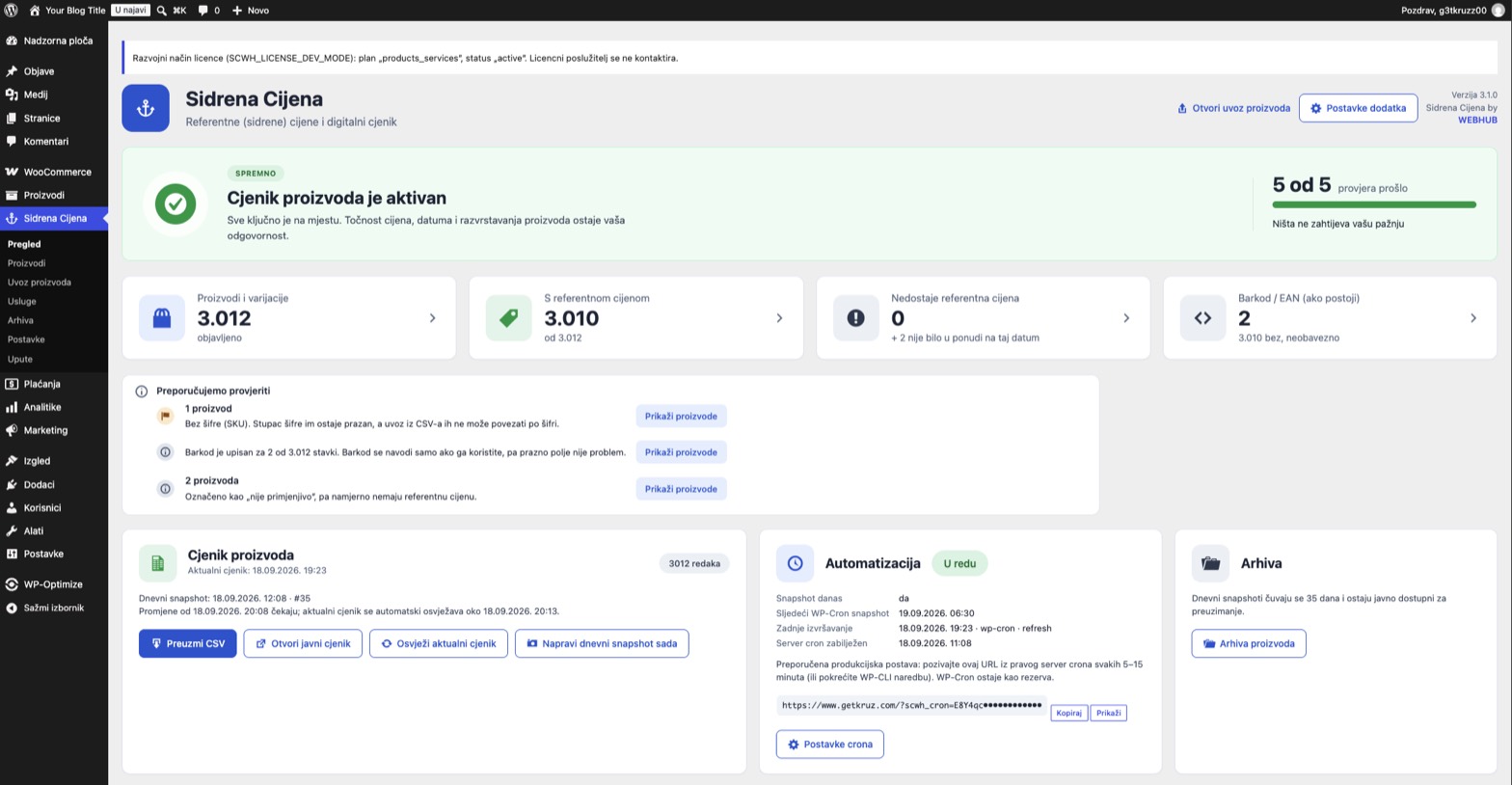1512x785 pixels.
Task: Click the Mediji media icon in sidebar
Action: tap(12, 95)
